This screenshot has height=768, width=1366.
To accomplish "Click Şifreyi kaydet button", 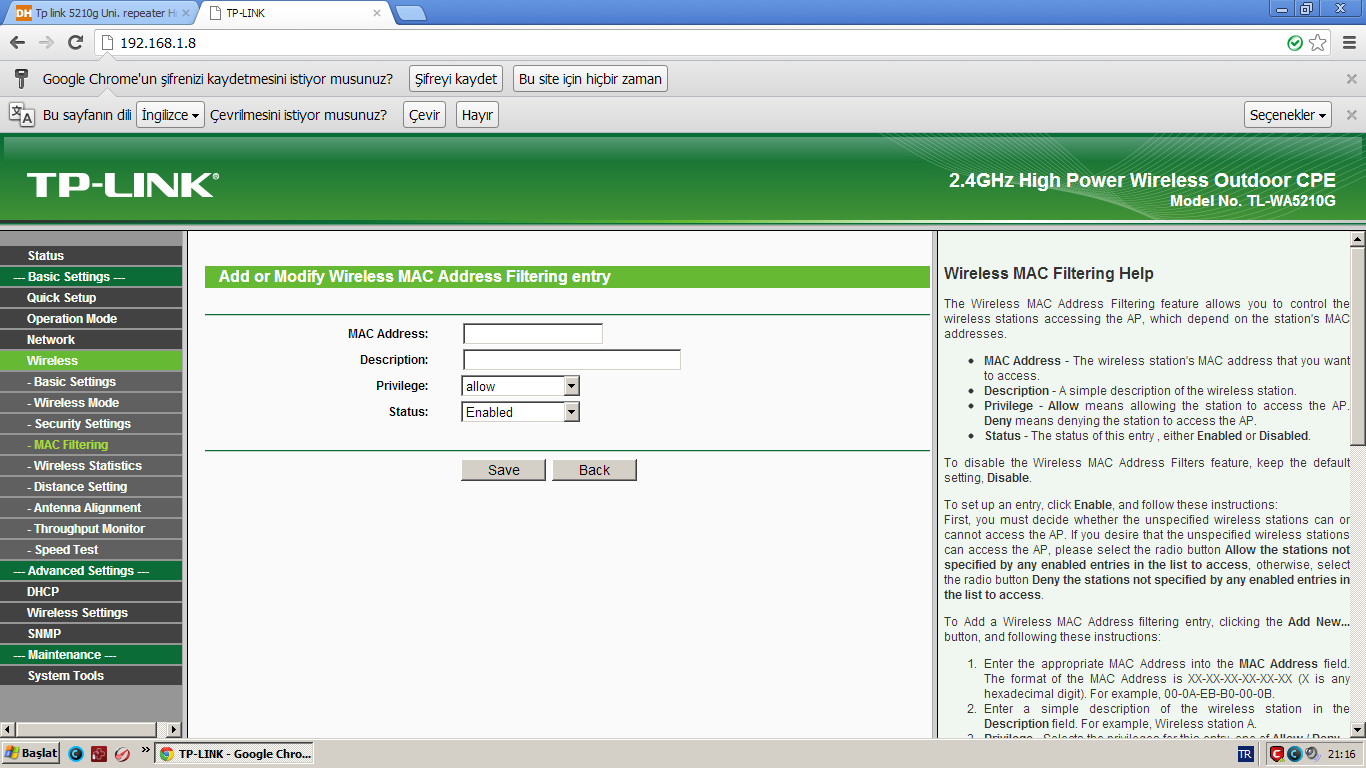I will point(456,79).
